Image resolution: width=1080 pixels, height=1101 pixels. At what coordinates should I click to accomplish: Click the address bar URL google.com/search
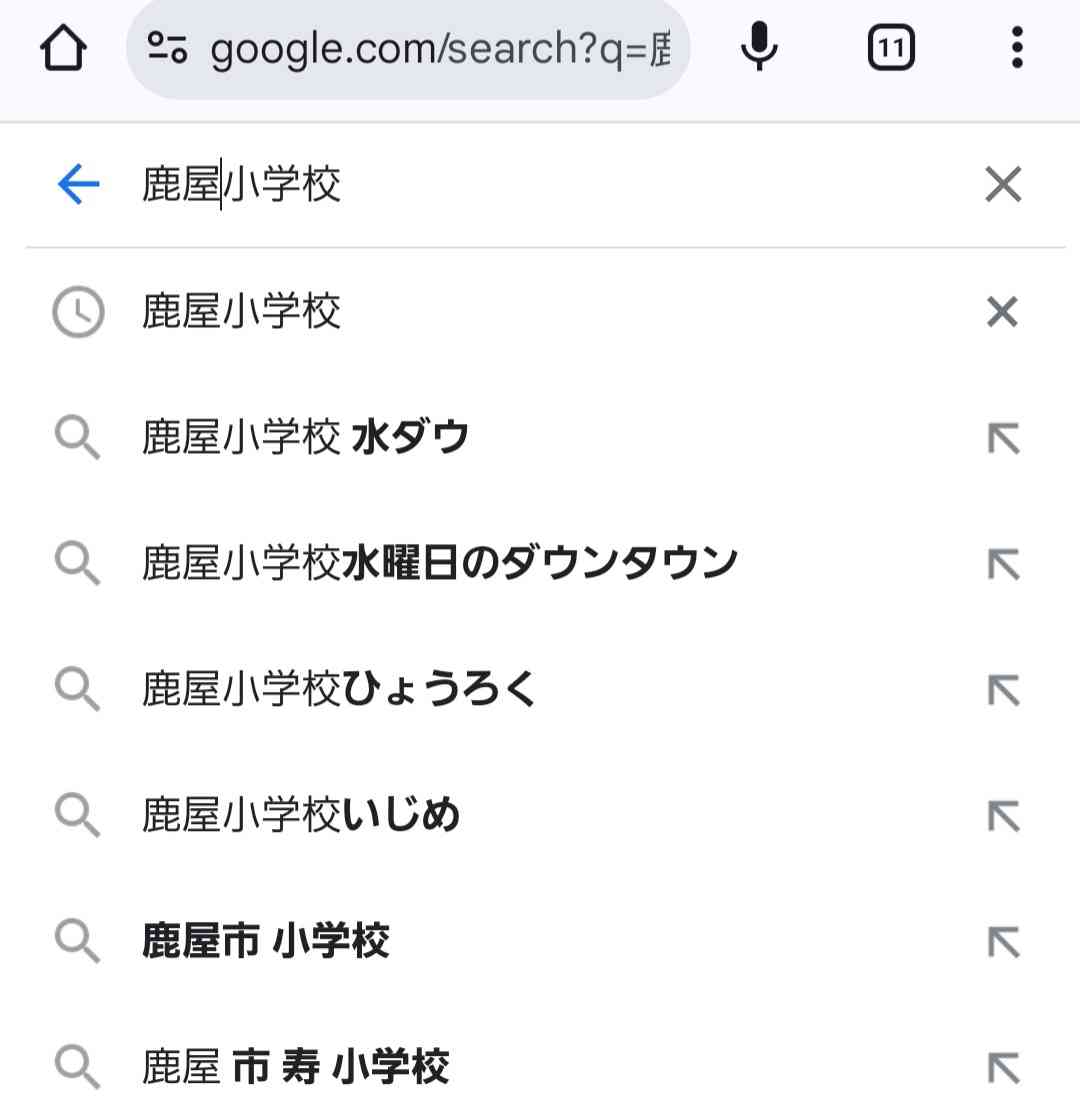(440, 49)
